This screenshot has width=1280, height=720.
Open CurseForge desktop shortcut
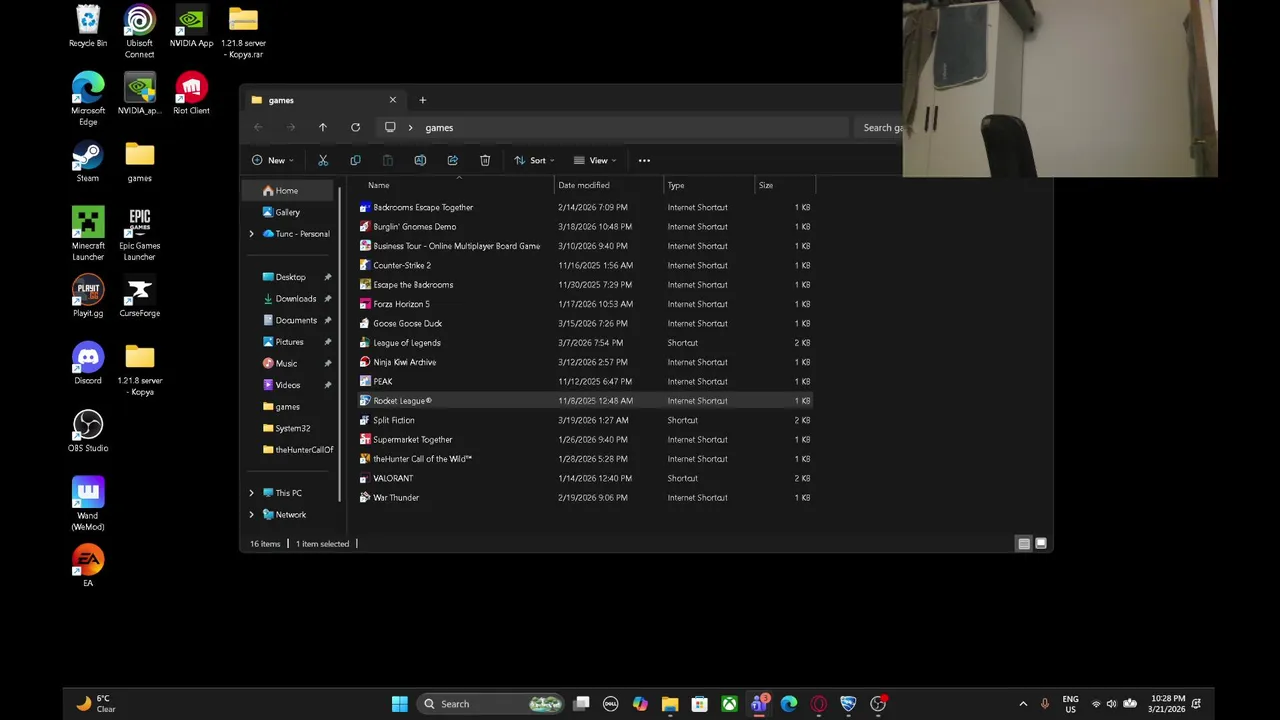pos(140,296)
